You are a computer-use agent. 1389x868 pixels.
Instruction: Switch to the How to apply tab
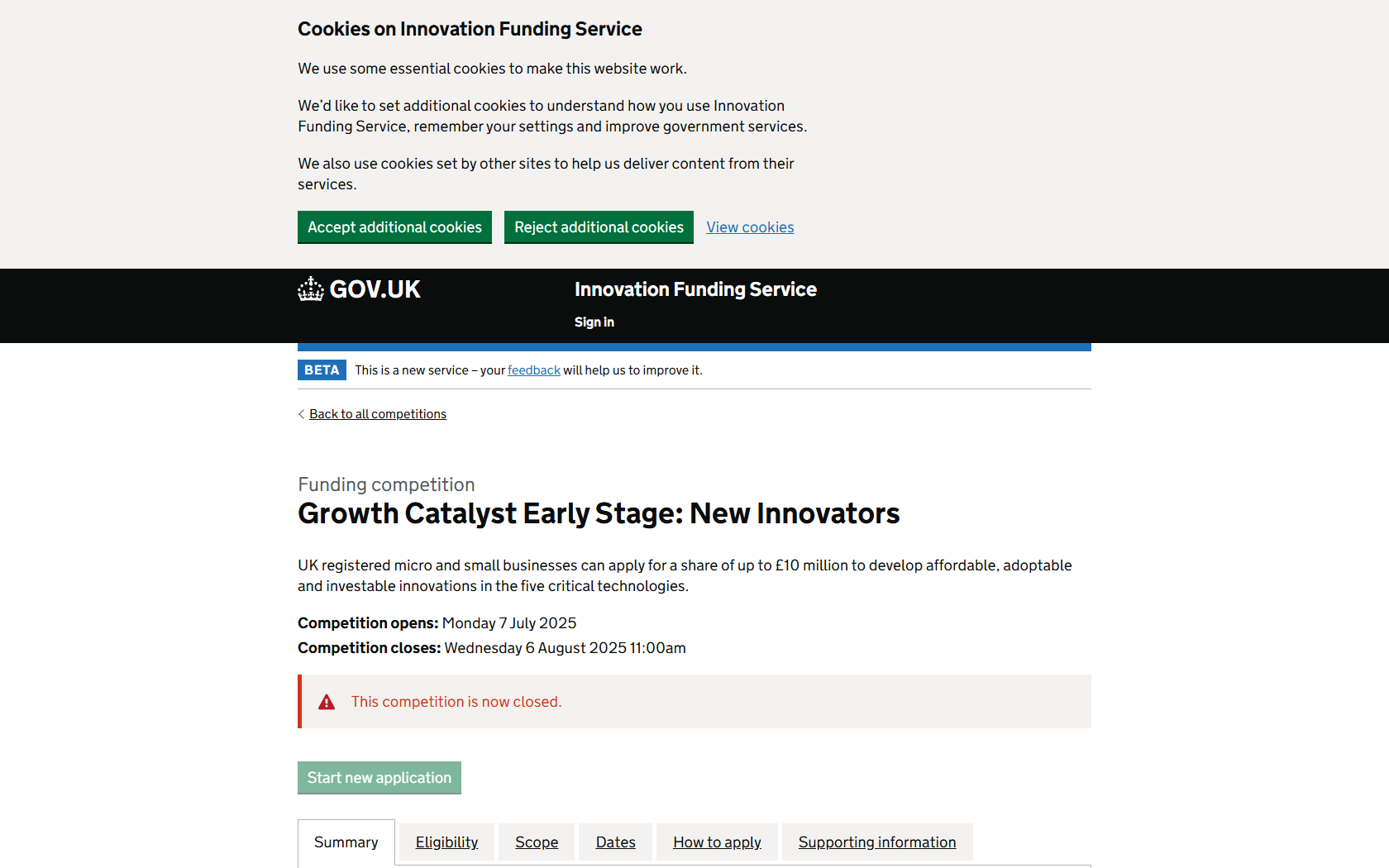point(717,842)
